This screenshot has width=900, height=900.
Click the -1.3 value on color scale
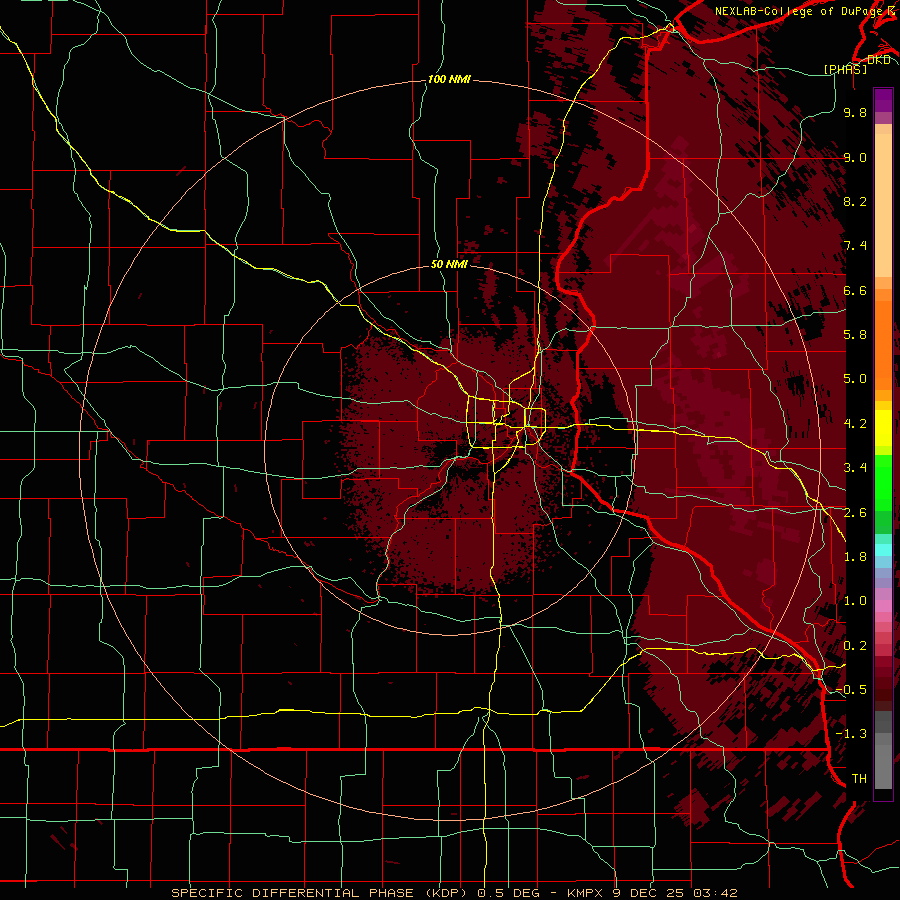851,734
